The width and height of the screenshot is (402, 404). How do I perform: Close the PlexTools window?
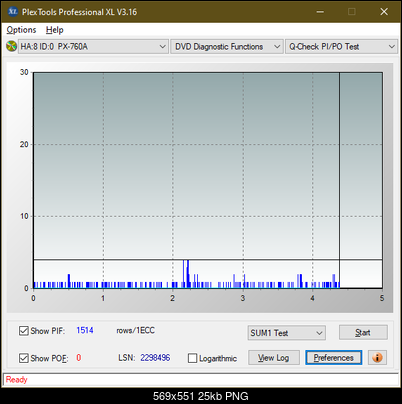[x=384, y=12]
